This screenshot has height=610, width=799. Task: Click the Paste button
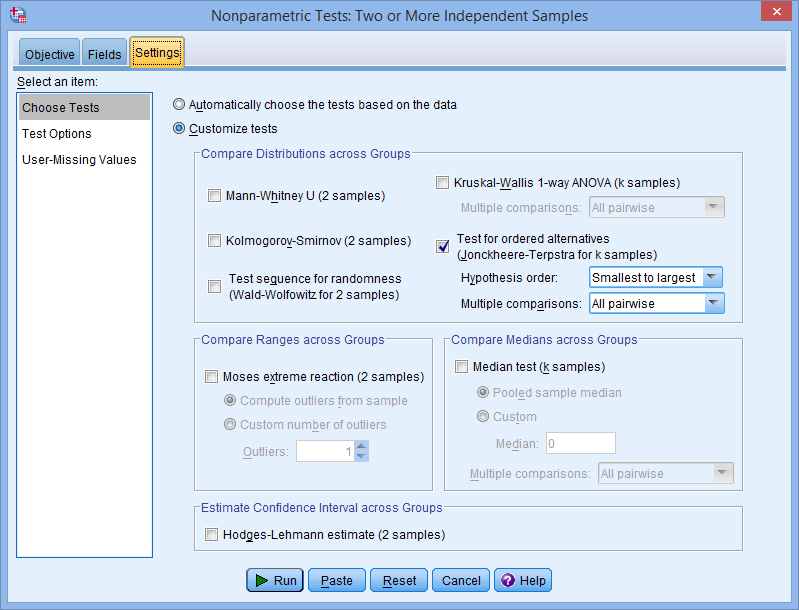(x=337, y=580)
